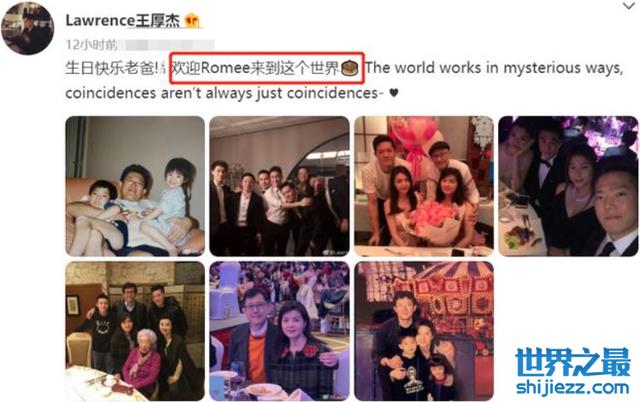This screenshot has height=402, width=640.
Task: Open the shijiezz.com link
Action: (x=573, y=387)
